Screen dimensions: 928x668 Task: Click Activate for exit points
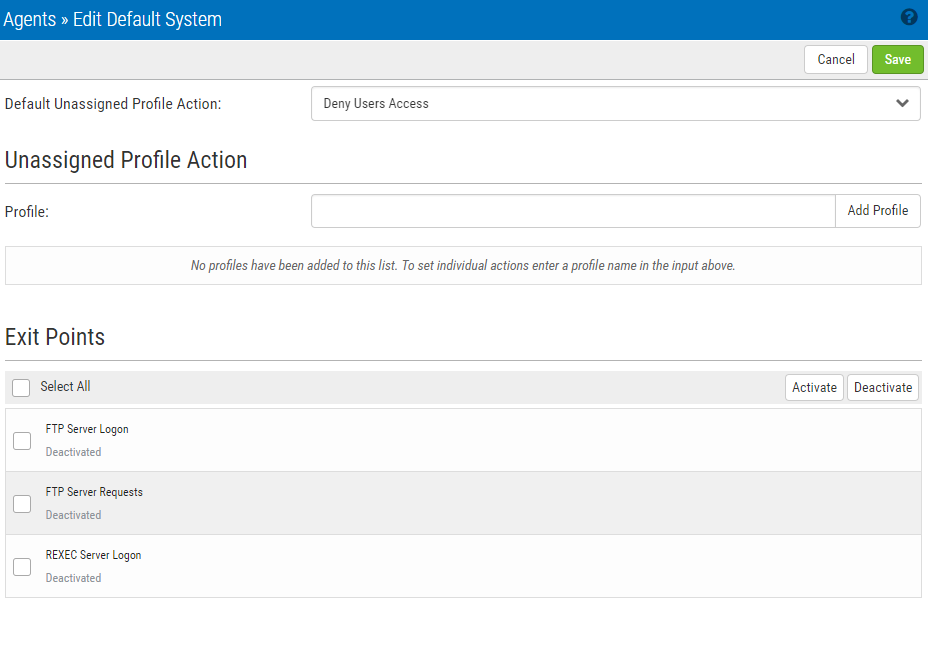[814, 388]
